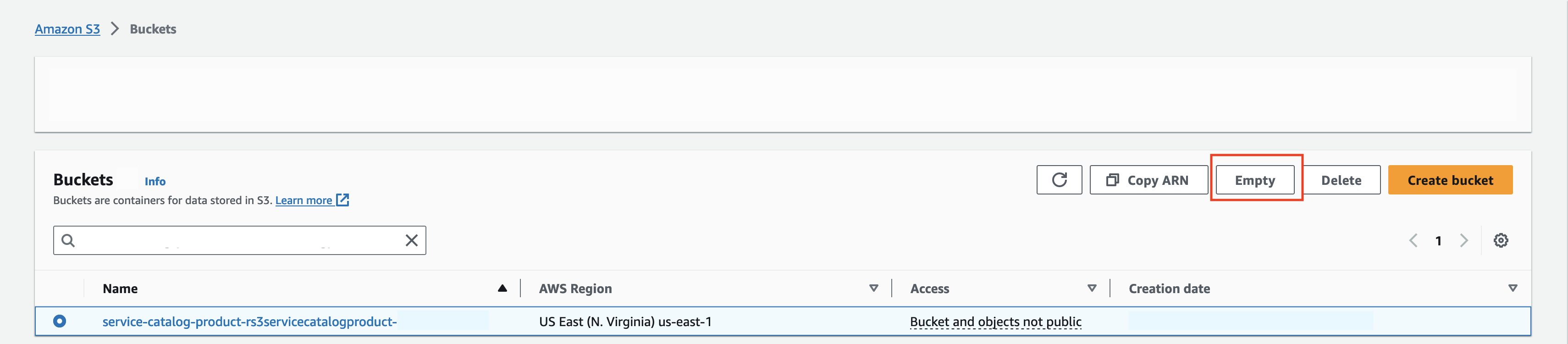Open the service-catalog-product bucket name link
The image size is (1568, 344).
(x=248, y=322)
